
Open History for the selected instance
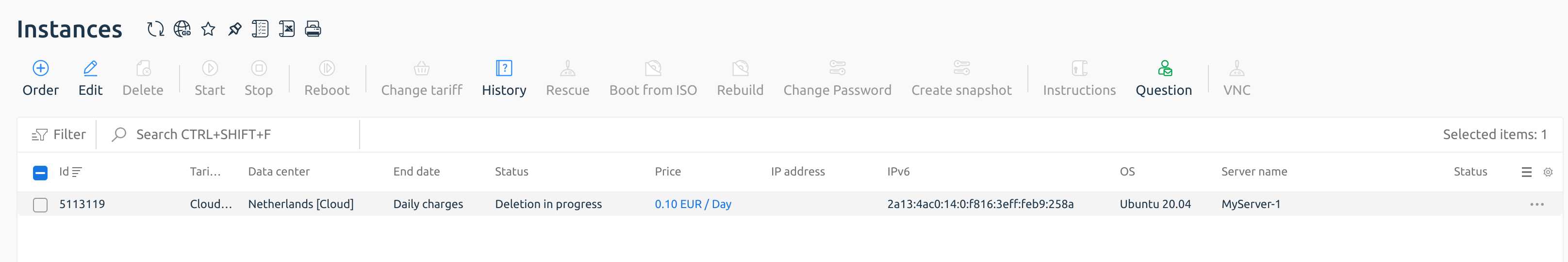click(504, 79)
